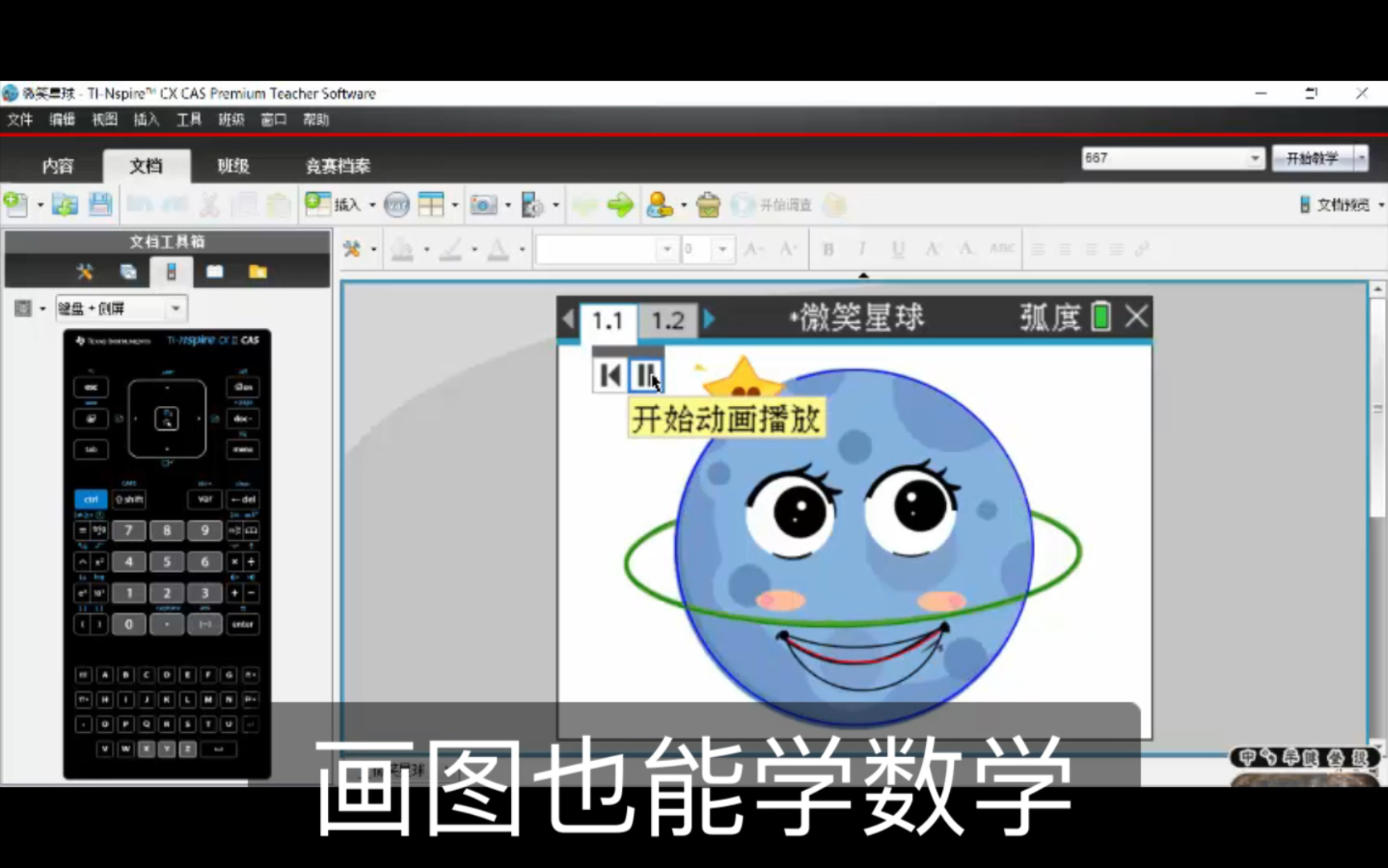This screenshot has width=1388, height=868.
Task: Toggle underline text formatting
Action: 897,249
